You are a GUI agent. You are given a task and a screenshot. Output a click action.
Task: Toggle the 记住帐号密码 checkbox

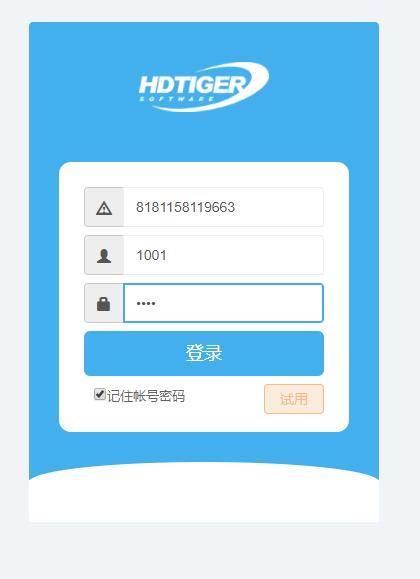pos(99,394)
